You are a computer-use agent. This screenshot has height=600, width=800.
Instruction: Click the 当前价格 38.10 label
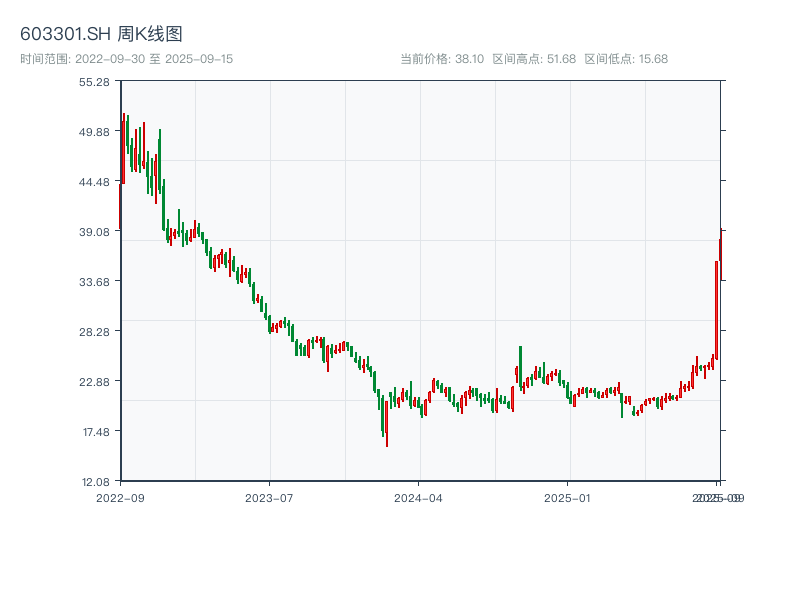pos(442,59)
